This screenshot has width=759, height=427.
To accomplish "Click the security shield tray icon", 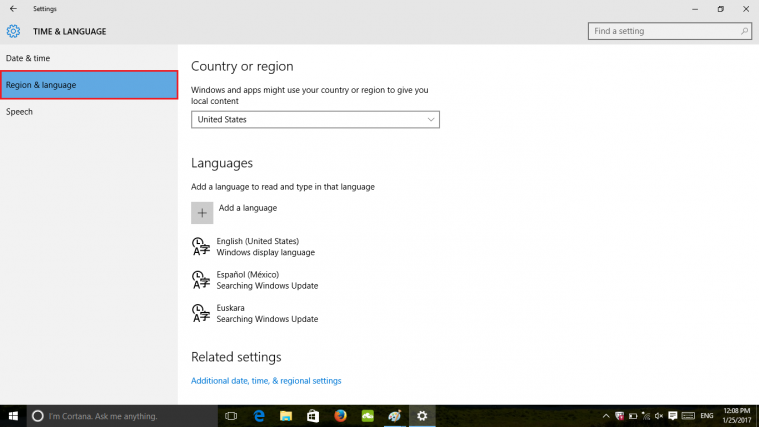I will click(619, 416).
